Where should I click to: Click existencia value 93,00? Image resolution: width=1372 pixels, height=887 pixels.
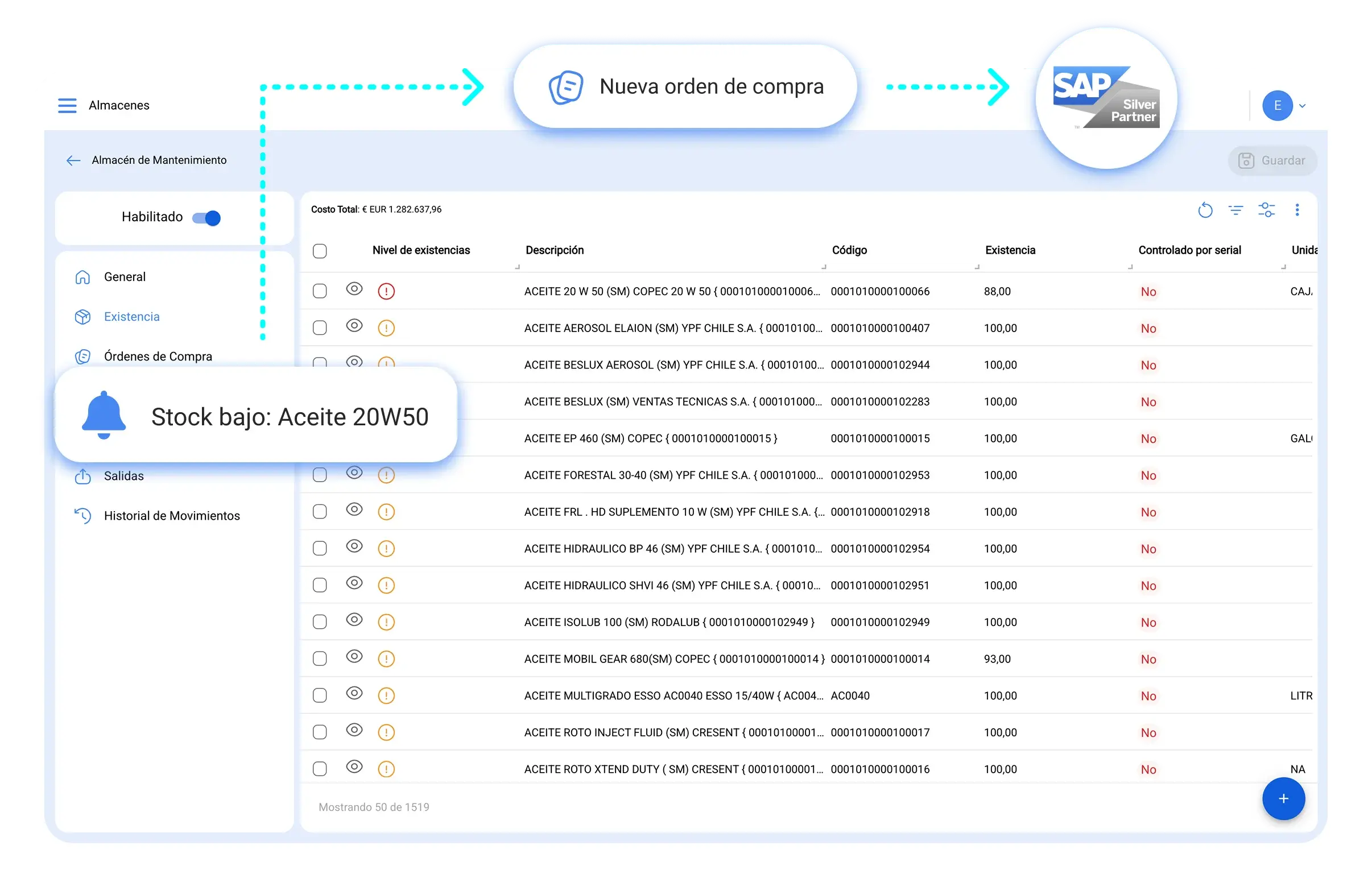pyautogui.click(x=997, y=659)
